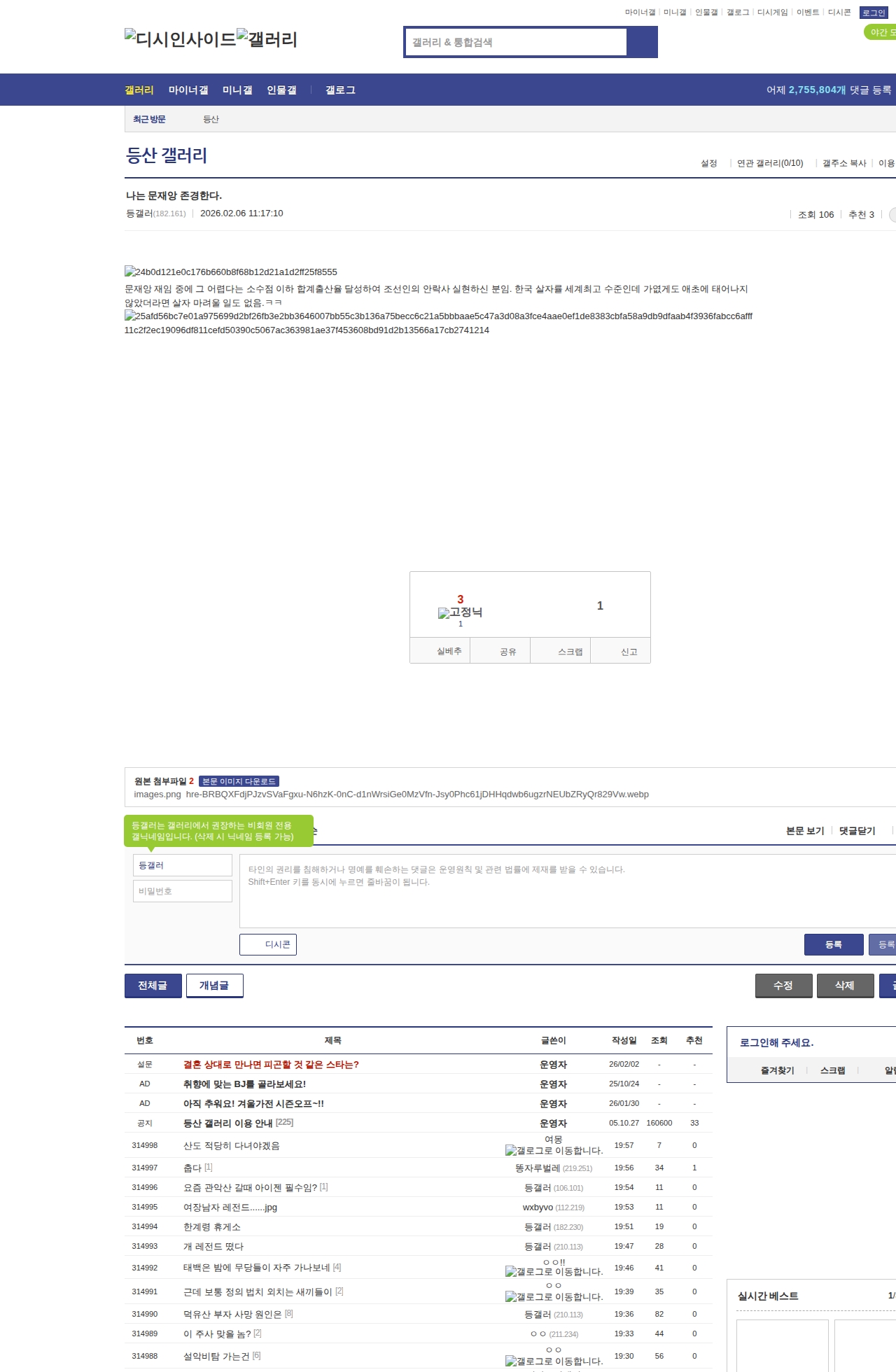896x1372 pixels.
Task: Click the 디시인사이드 logo image
Action: pos(181,39)
